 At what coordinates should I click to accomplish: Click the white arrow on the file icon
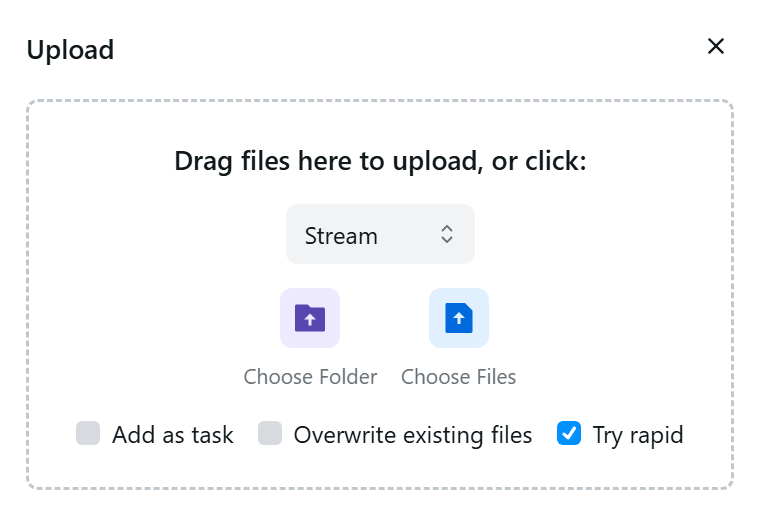(459, 319)
